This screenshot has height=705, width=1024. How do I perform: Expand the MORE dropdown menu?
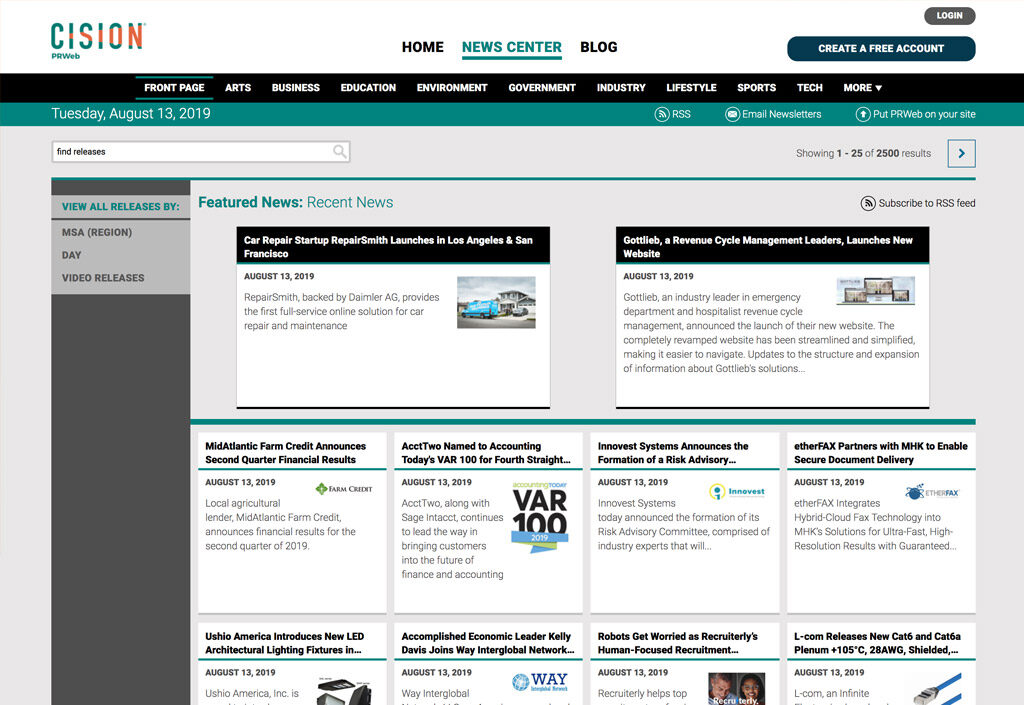click(x=862, y=87)
